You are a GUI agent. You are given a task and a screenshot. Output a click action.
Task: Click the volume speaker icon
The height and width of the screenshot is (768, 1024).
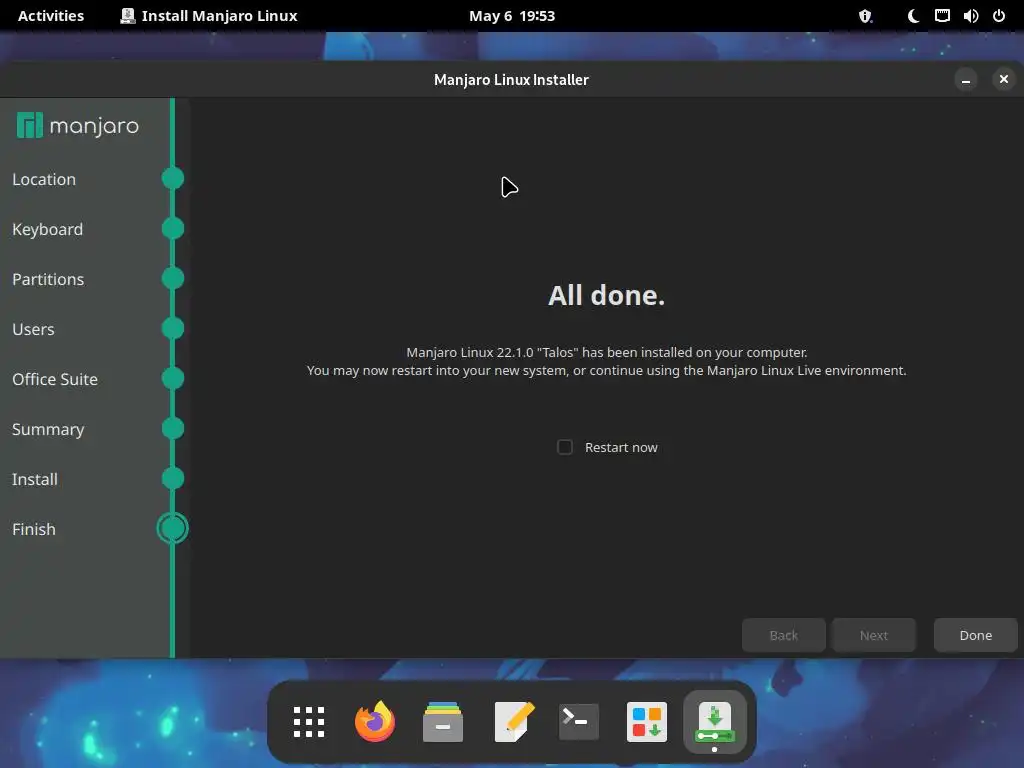click(970, 16)
